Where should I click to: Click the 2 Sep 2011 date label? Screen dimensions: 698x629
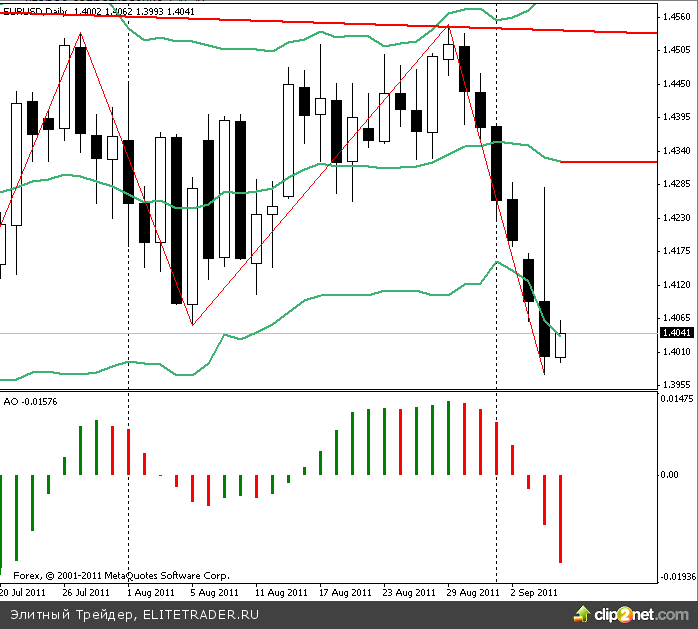pos(534,591)
